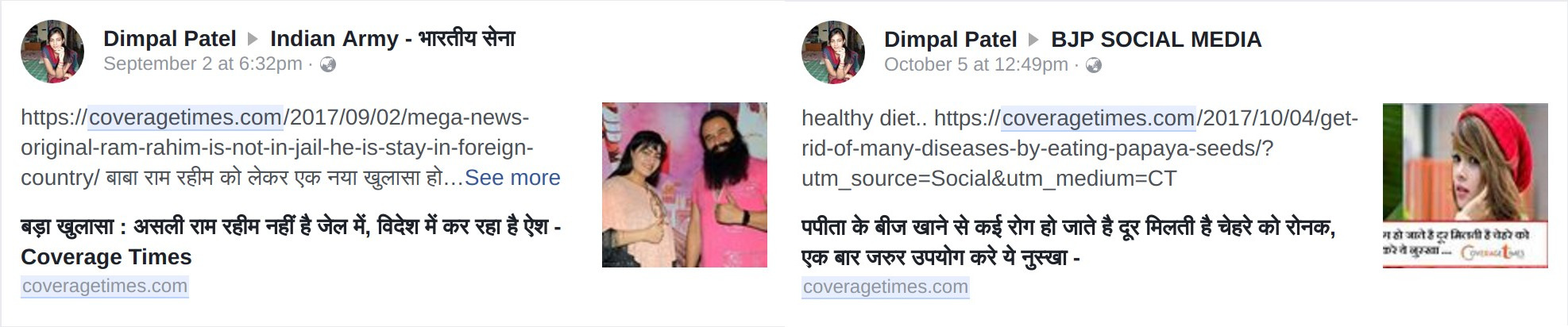Click coveragetimes.com in the left post URL
Image resolution: width=1568 pixels, height=327 pixels.
[x=186, y=117]
